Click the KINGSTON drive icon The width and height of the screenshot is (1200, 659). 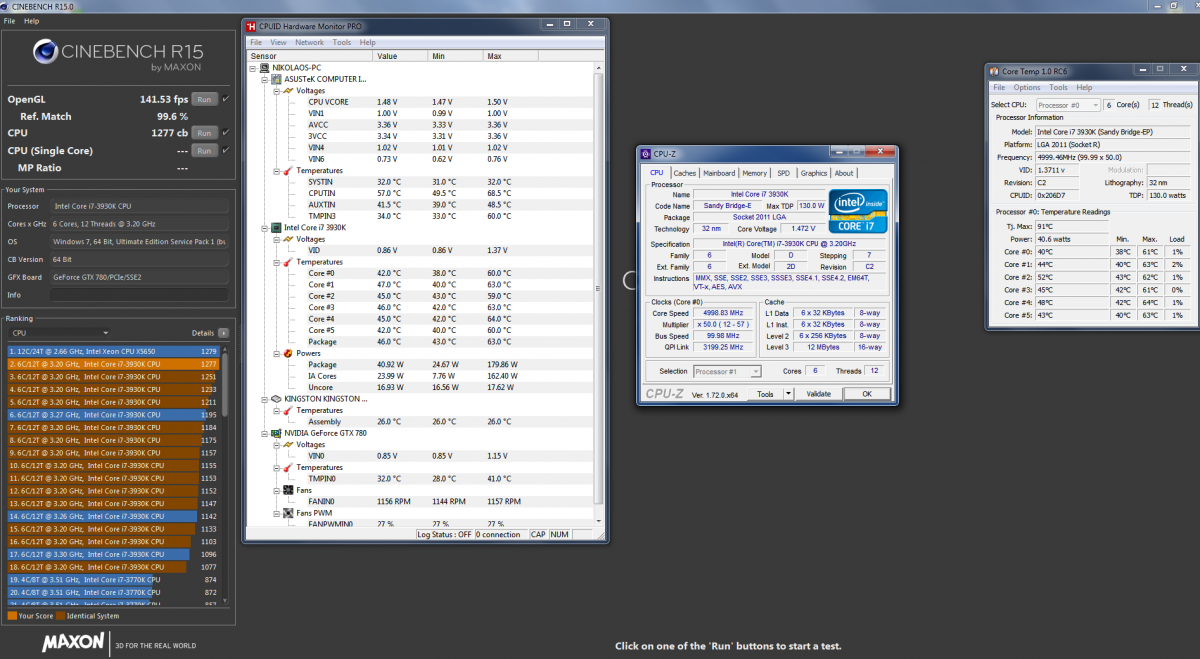[276, 398]
